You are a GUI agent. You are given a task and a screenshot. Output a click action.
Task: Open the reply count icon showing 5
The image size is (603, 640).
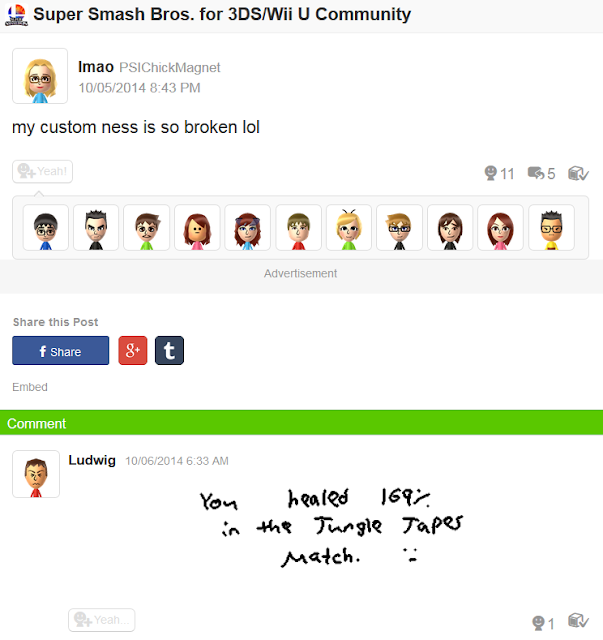536,173
